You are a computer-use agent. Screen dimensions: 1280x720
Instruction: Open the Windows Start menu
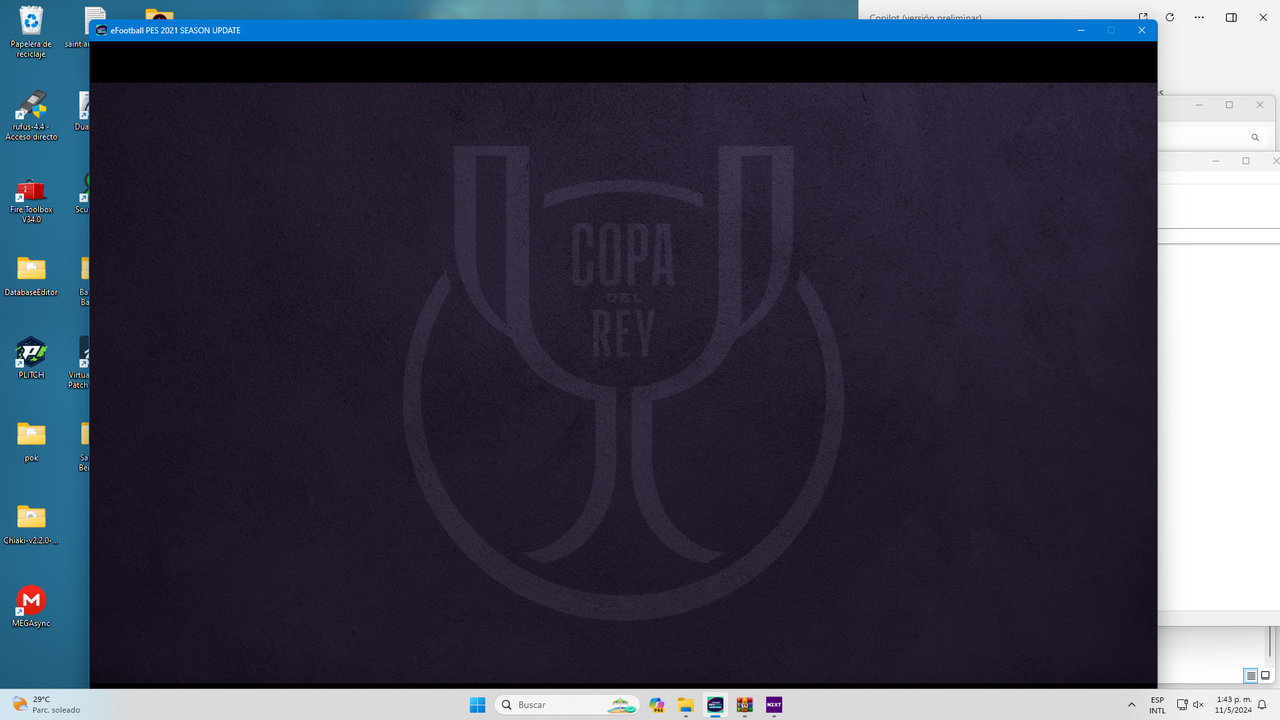tap(478, 705)
